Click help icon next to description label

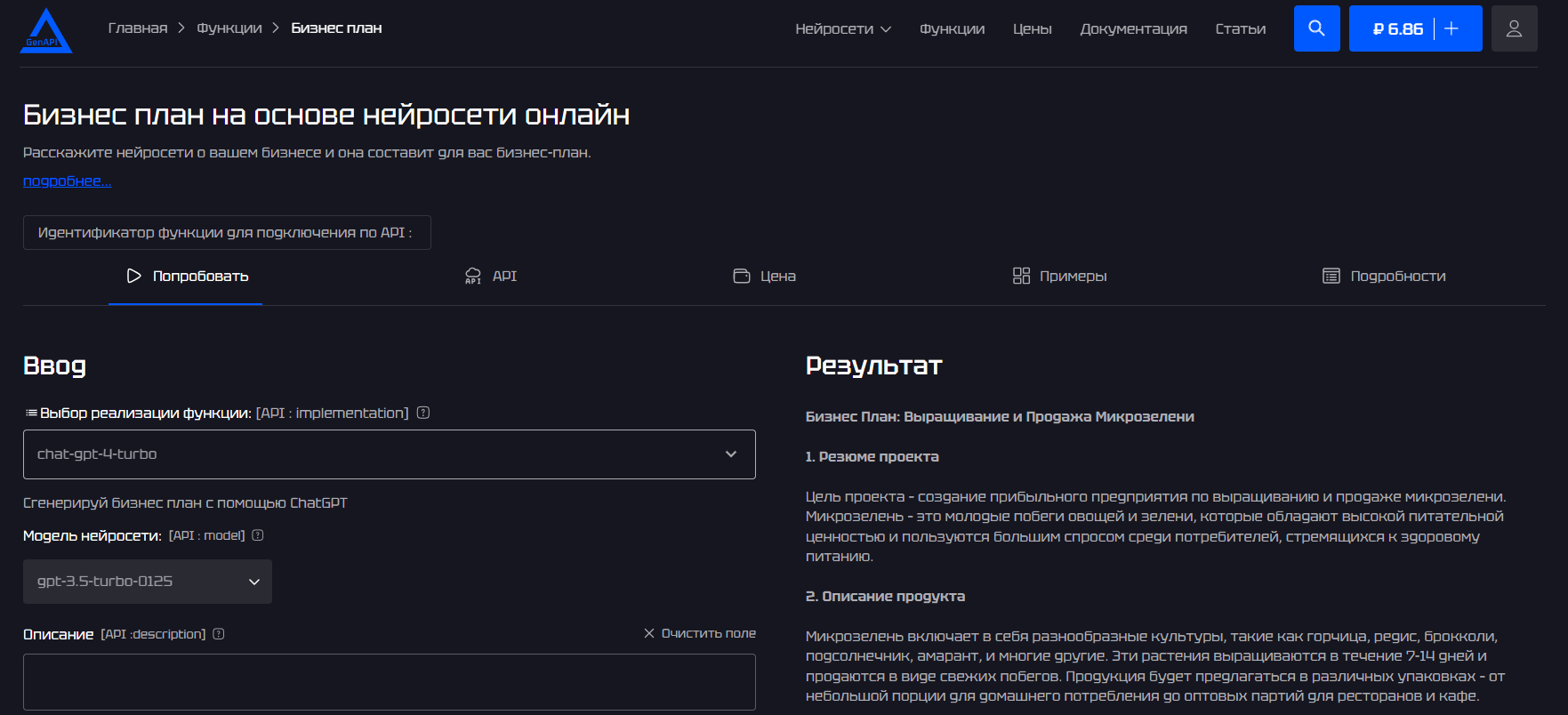click(x=219, y=634)
